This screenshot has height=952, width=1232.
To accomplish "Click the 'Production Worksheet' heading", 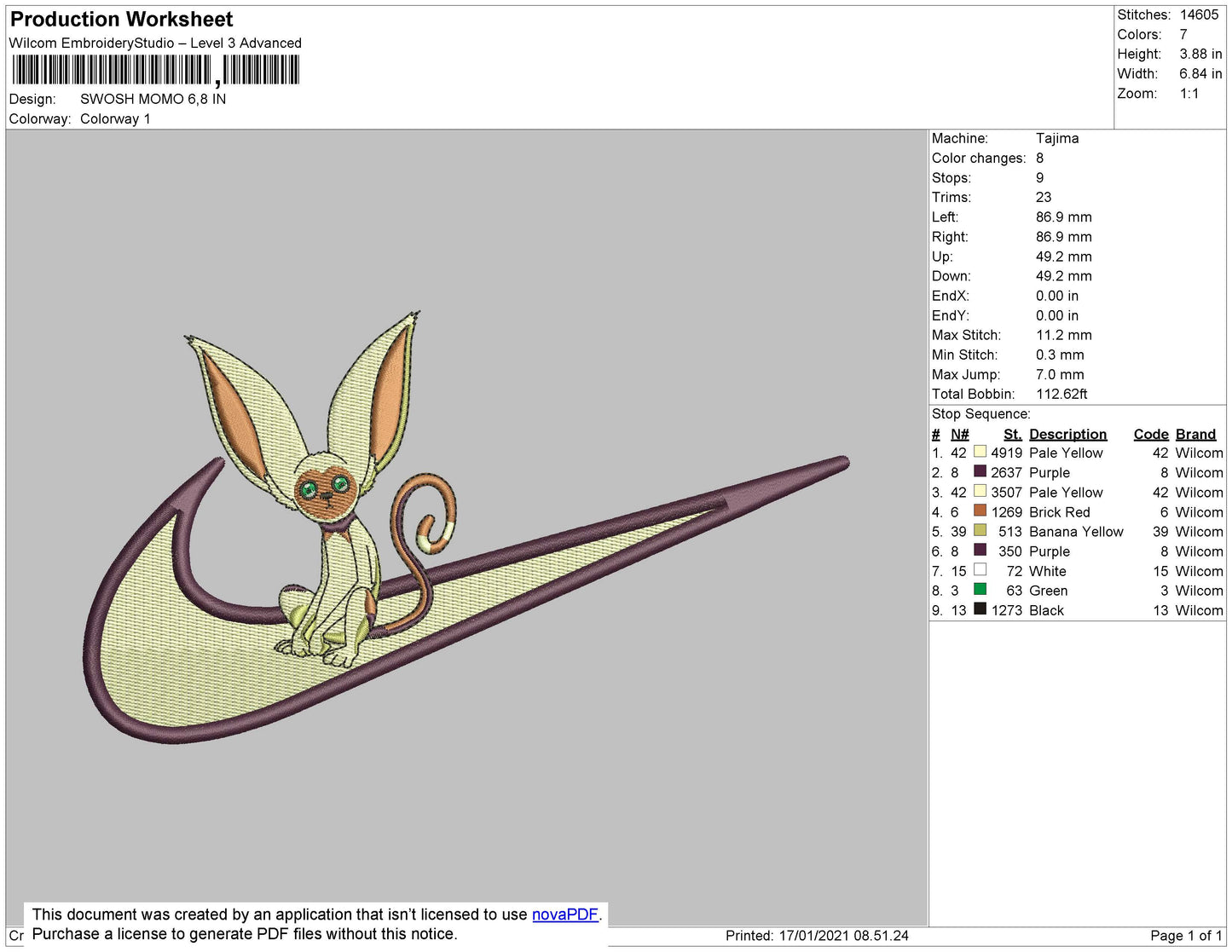I will point(121,20).
